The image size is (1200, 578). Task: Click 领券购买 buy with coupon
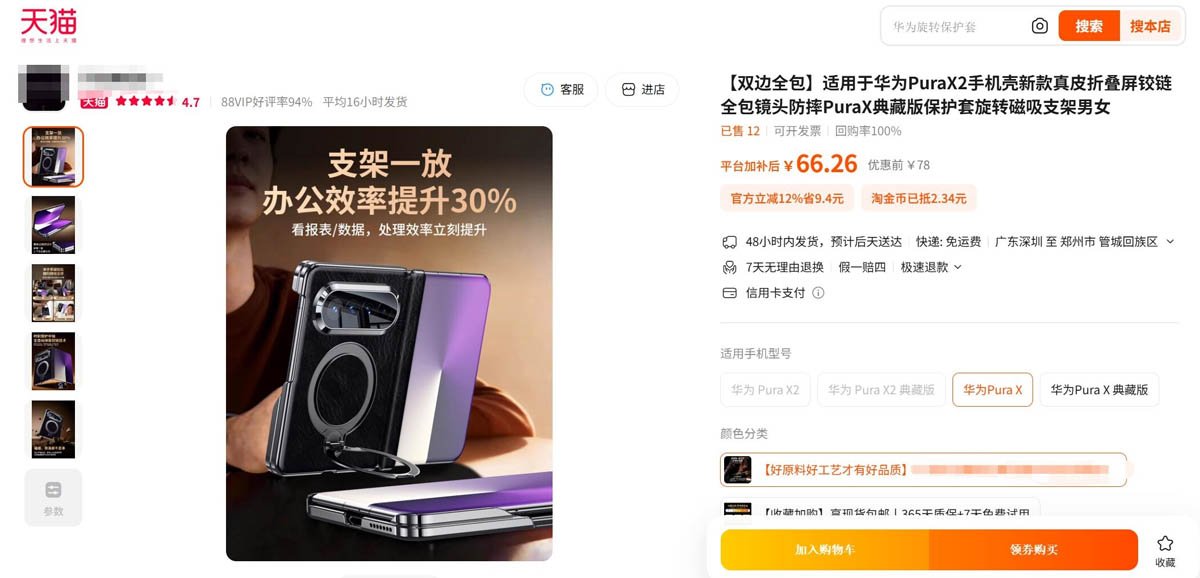[1034, 550]
